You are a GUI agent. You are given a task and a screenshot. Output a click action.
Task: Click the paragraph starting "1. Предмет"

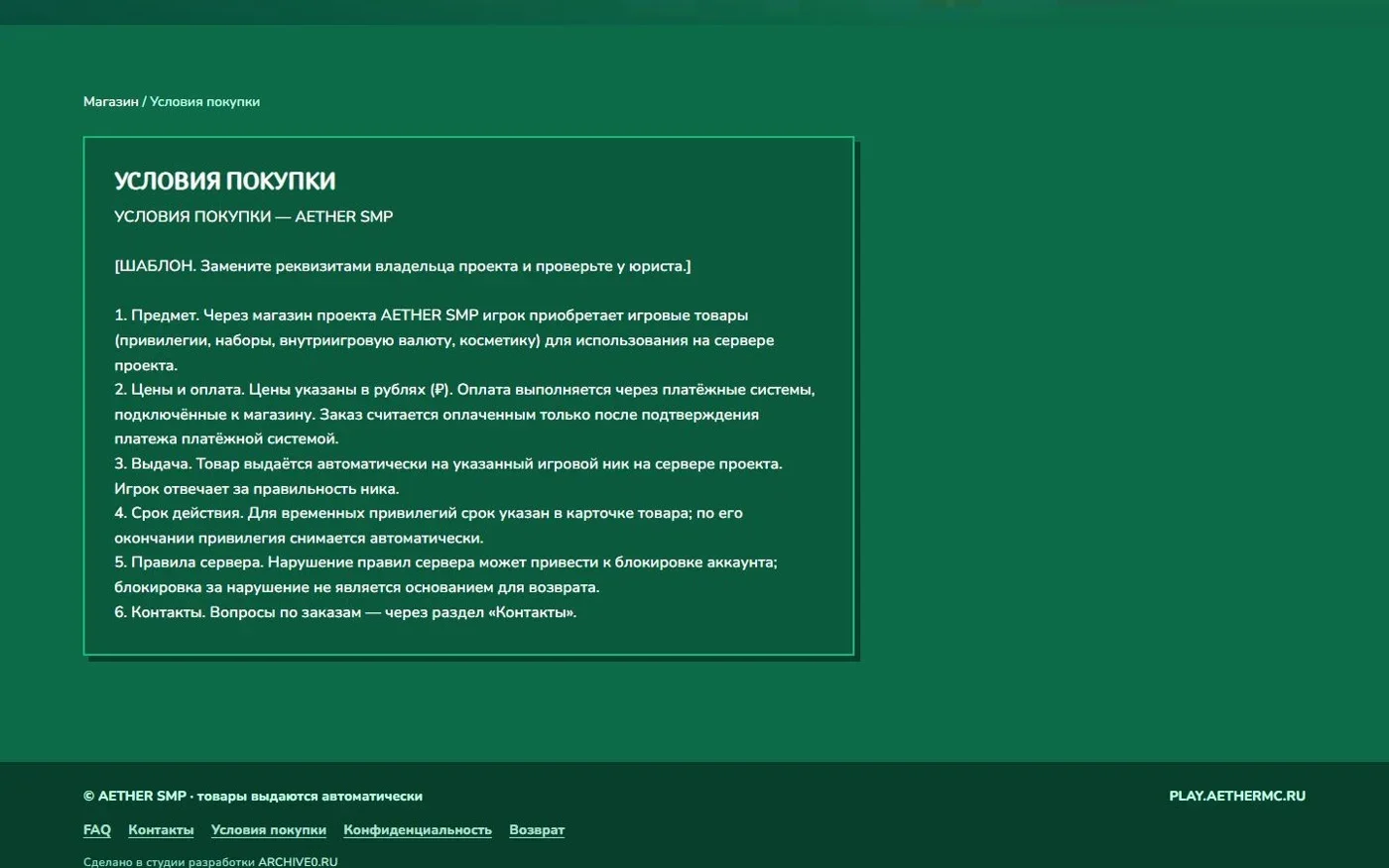click(x=444, y=340)
